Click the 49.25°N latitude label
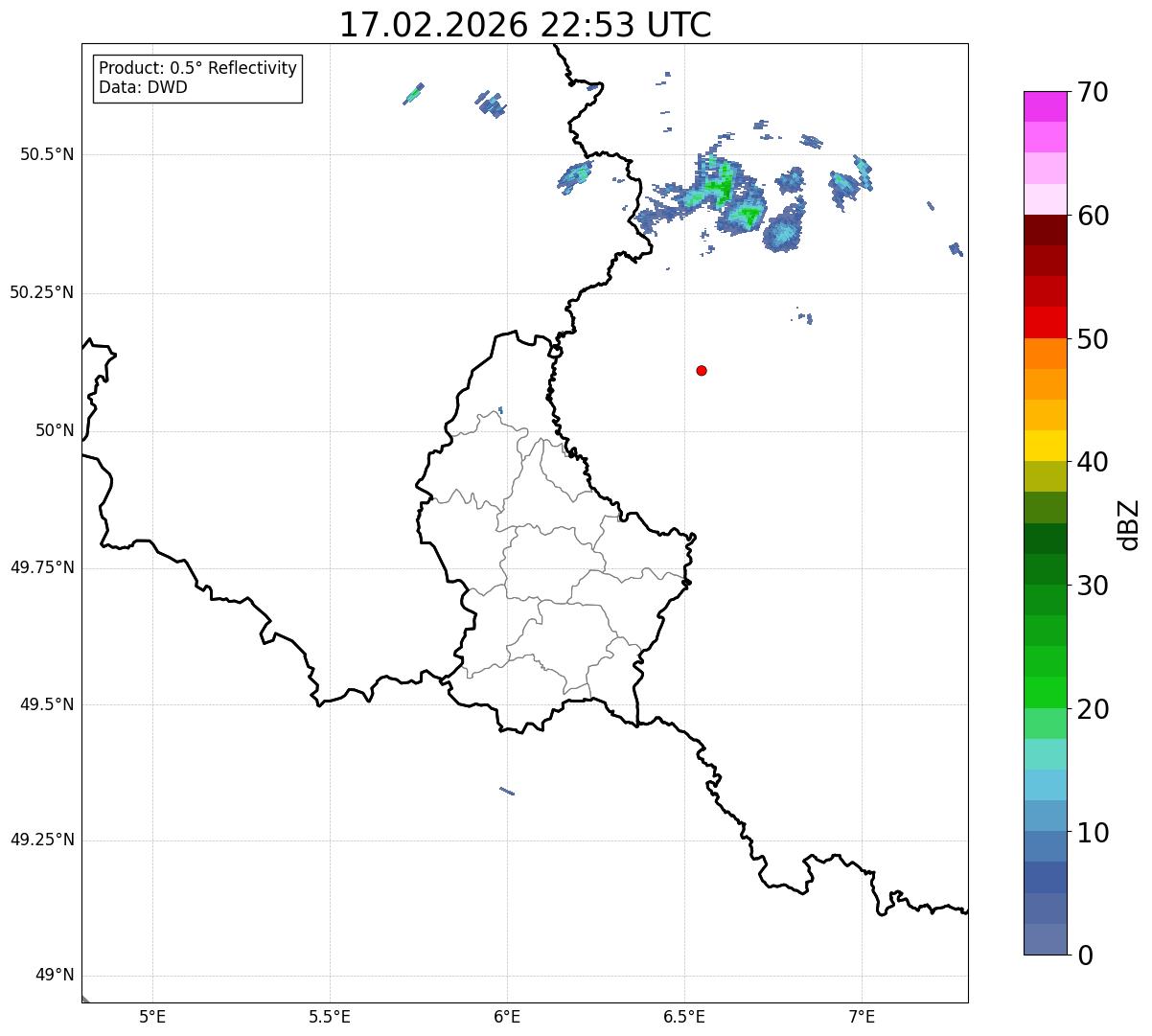 pyautogui.click(x=41, y=840)
